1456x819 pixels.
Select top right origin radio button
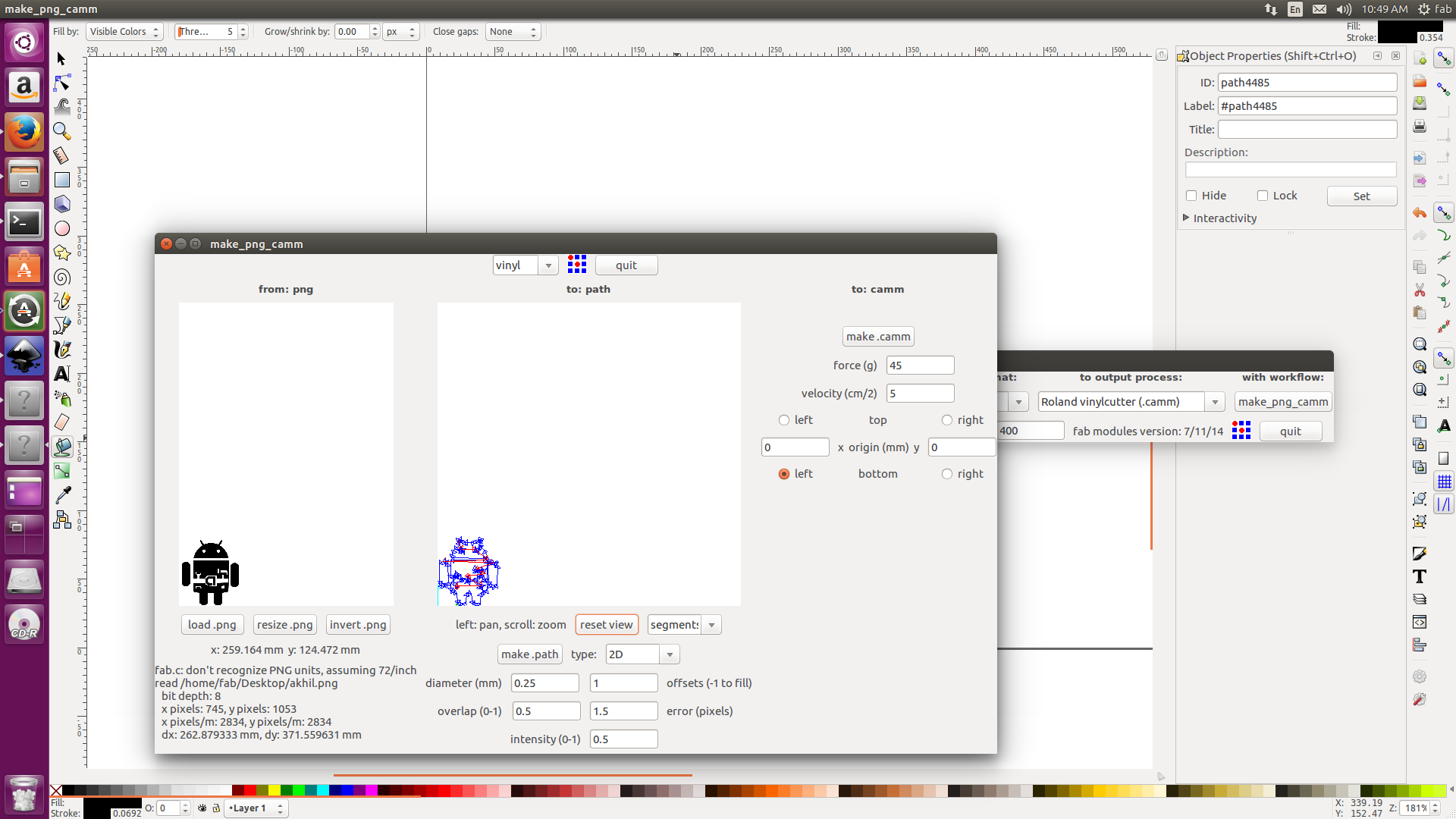point(947,420)
